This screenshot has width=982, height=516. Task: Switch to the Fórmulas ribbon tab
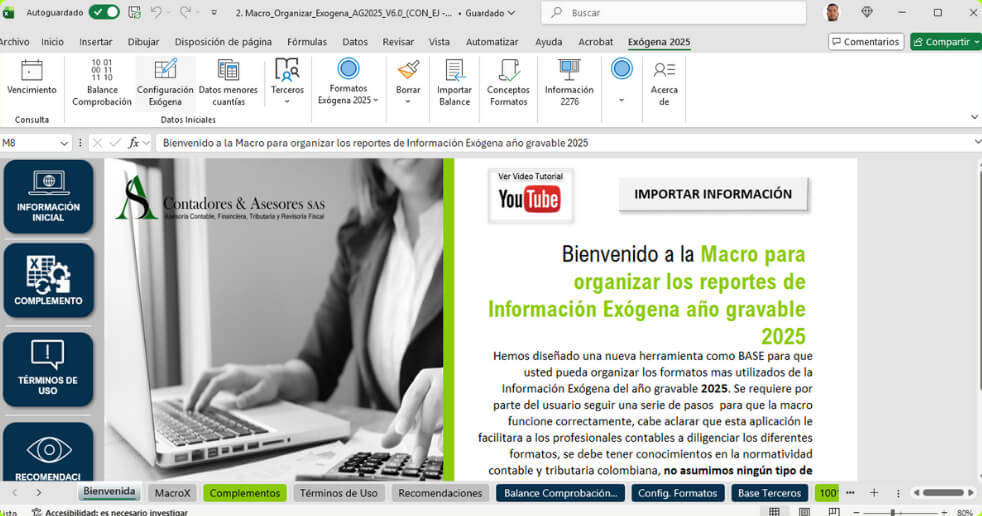tap(307, 41)
